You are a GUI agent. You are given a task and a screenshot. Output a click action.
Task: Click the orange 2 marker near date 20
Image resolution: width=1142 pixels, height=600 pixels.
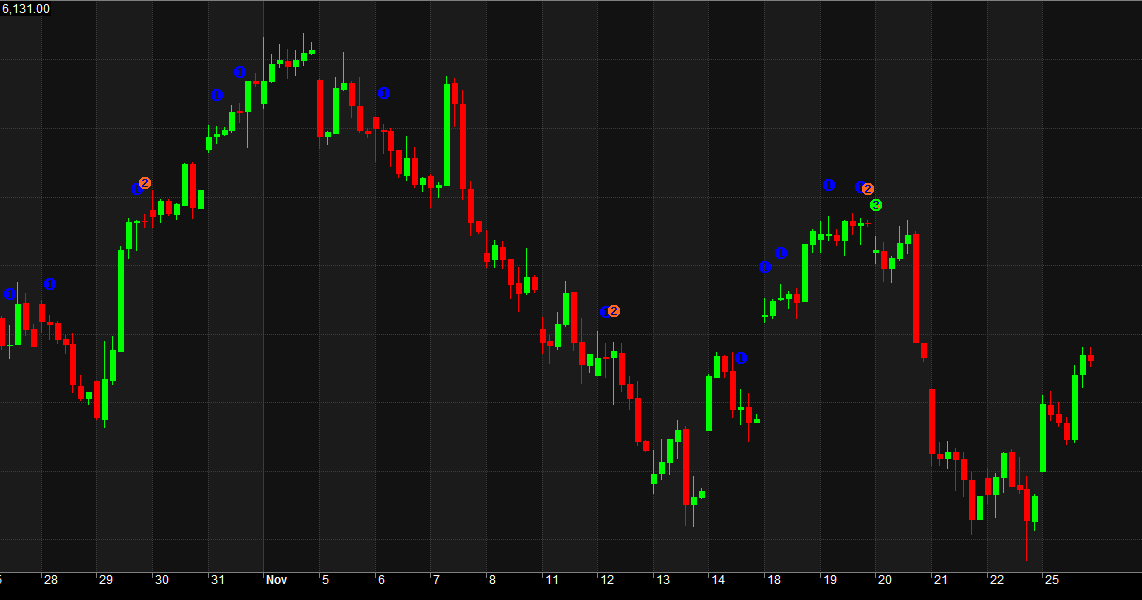pyautogui.click(x=867, y=189)
